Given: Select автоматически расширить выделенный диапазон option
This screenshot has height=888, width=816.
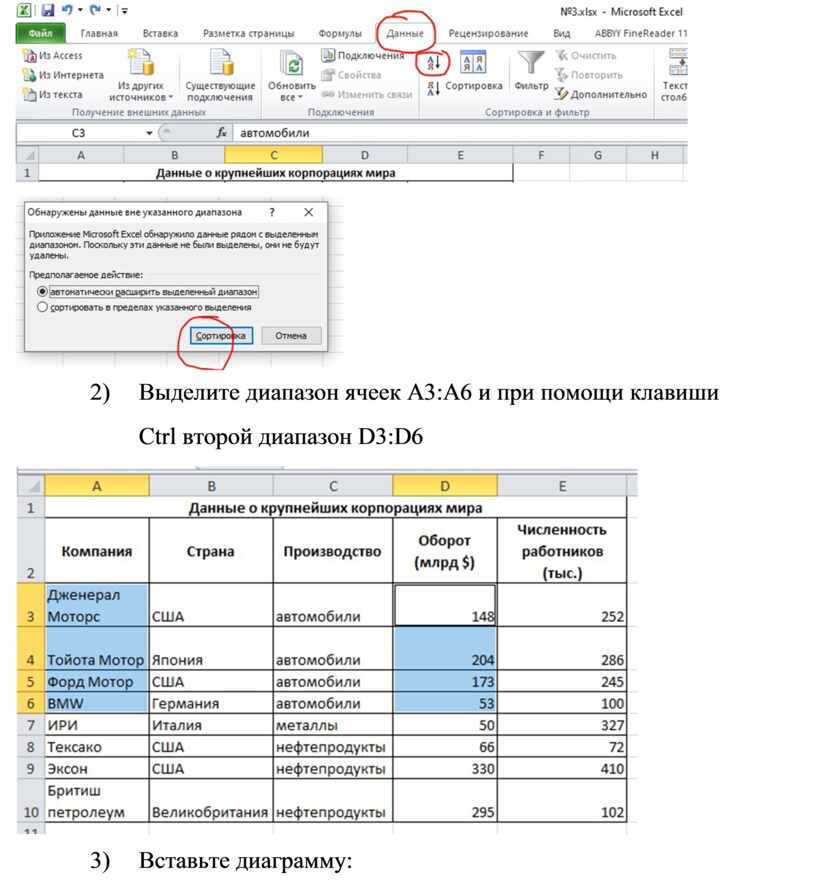Looking at the screenshot, I should [x=147, y=292].
